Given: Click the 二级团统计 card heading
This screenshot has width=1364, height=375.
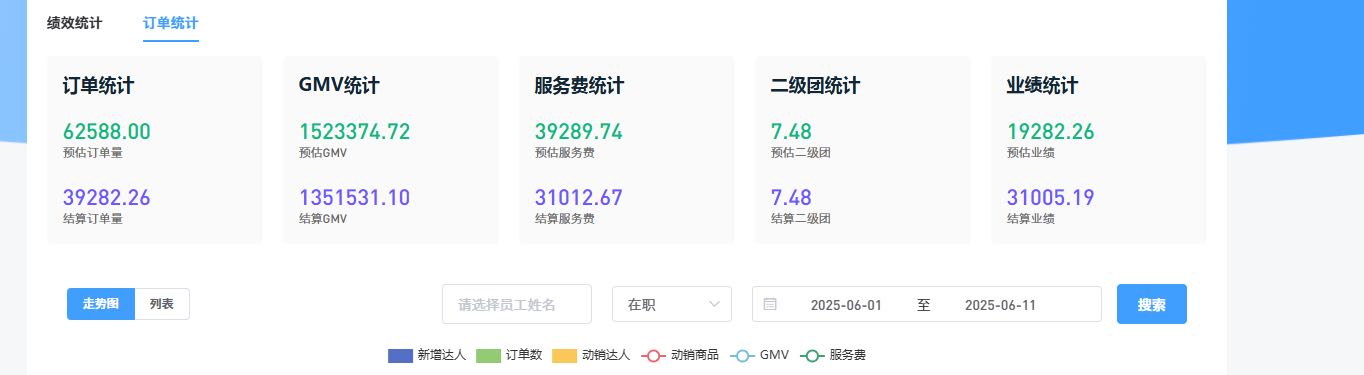Looking at the screenshot, I should click(x=815, y=86).
